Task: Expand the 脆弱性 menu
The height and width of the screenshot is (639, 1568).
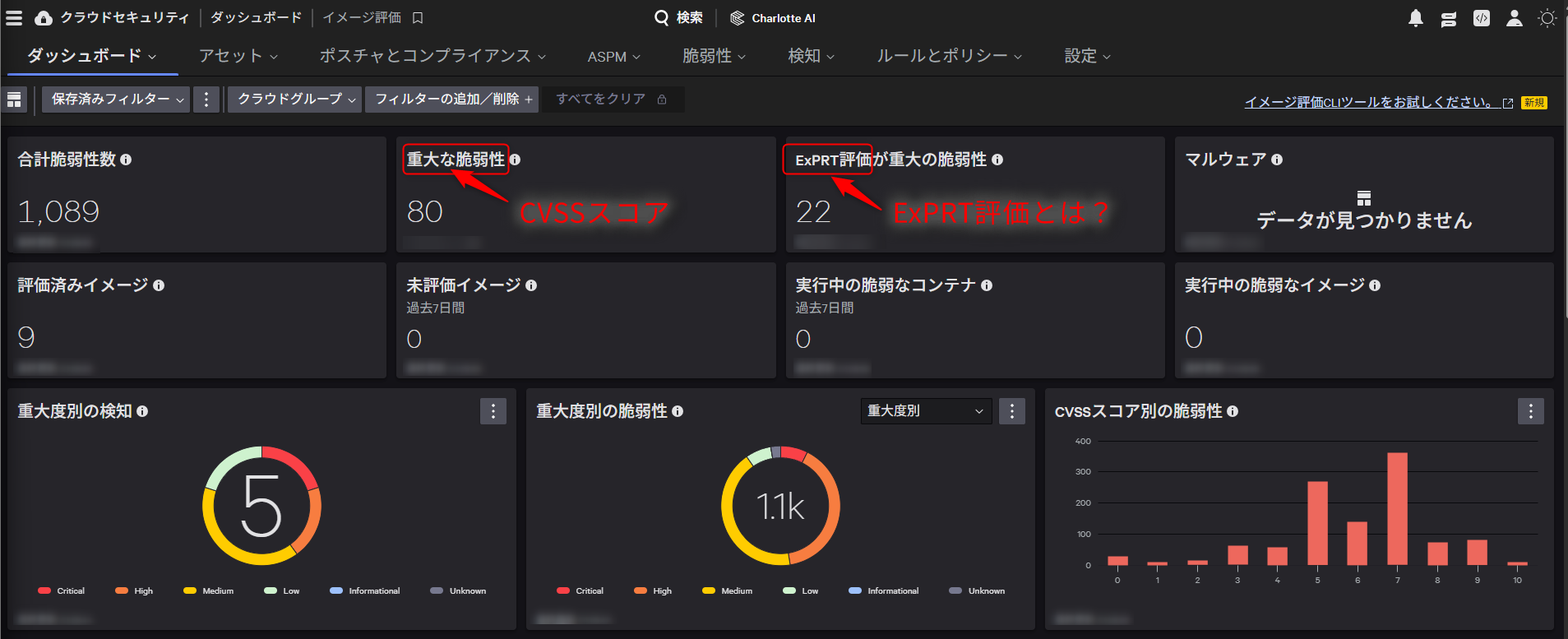Action: coord(715,56)
